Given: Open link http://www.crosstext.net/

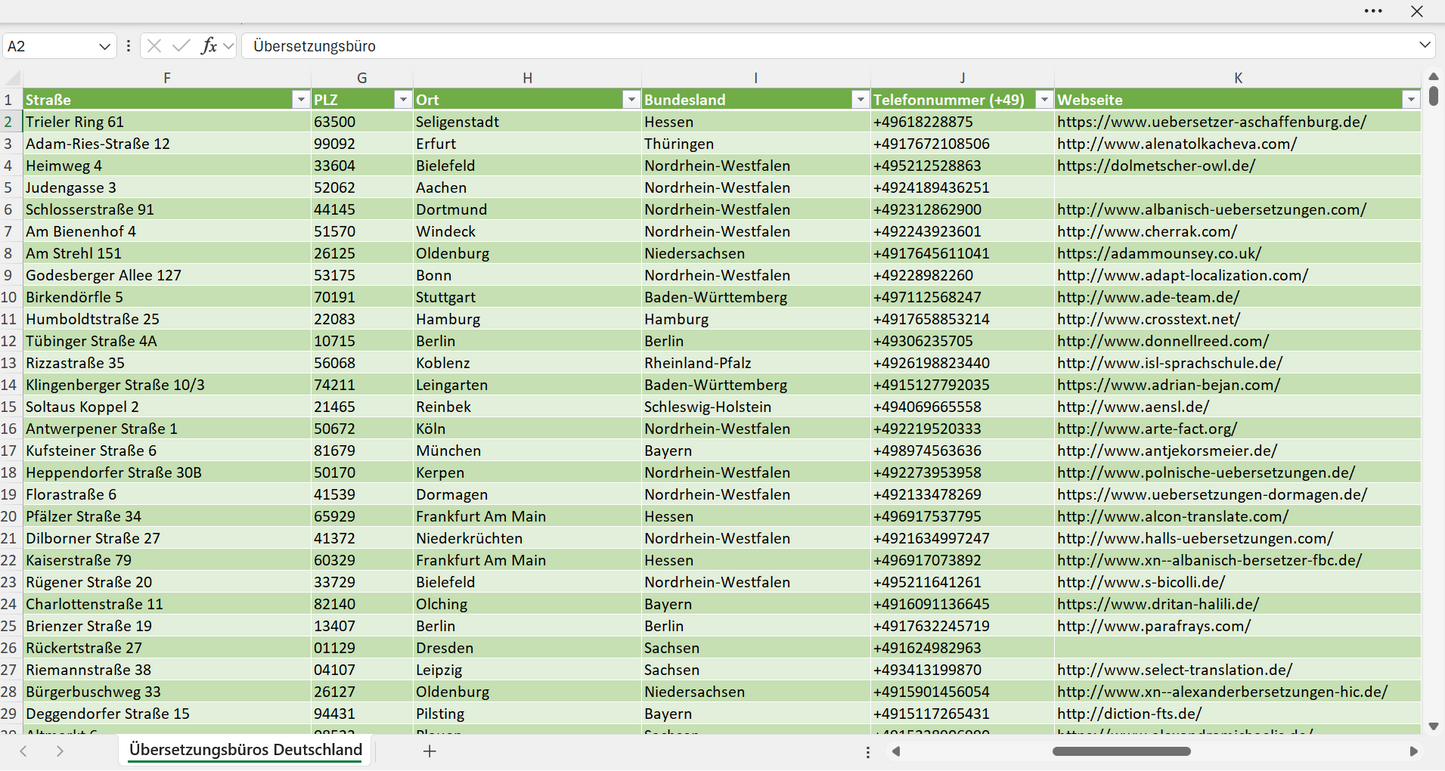Looking at the screenshot, I should point(1149,319).
